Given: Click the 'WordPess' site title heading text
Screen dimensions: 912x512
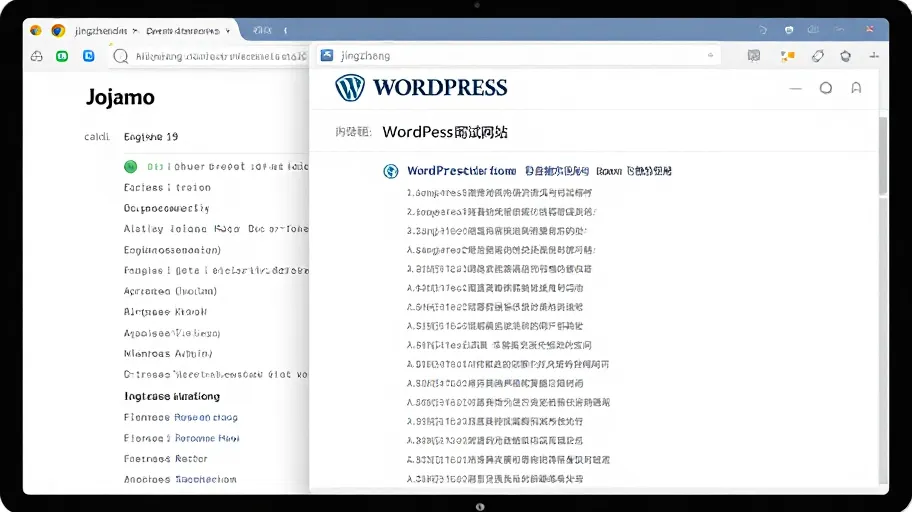Looking at the screenshot, I should point(445,132).
